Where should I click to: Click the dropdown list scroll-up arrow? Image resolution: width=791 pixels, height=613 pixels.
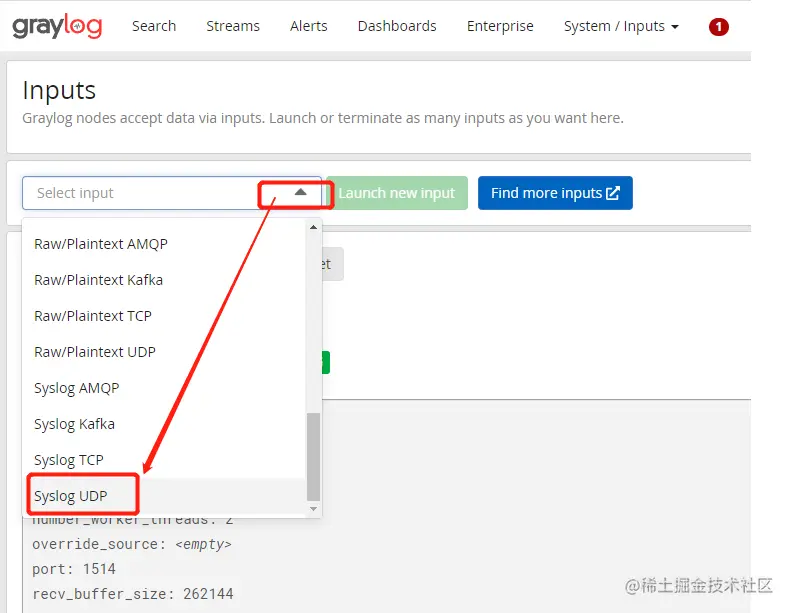(313, 228)
